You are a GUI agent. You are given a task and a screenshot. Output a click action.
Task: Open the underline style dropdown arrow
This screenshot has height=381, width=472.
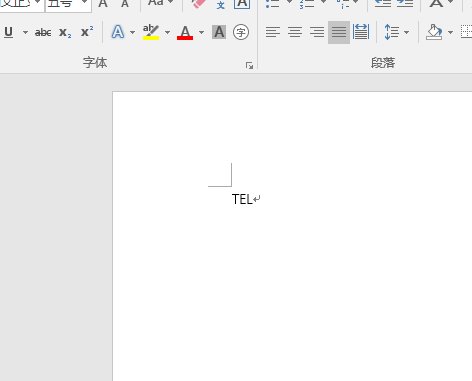[x=25, y=32]
